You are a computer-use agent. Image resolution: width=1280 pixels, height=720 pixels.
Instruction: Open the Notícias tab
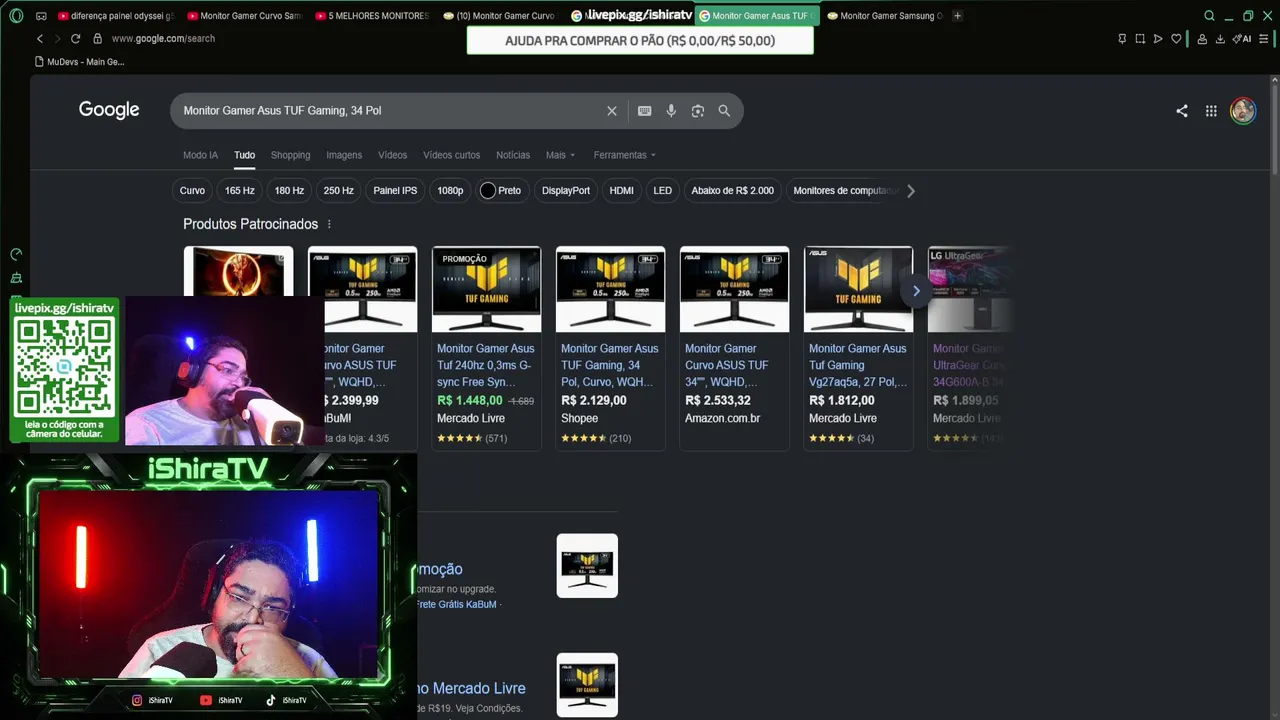click(513, 155)
